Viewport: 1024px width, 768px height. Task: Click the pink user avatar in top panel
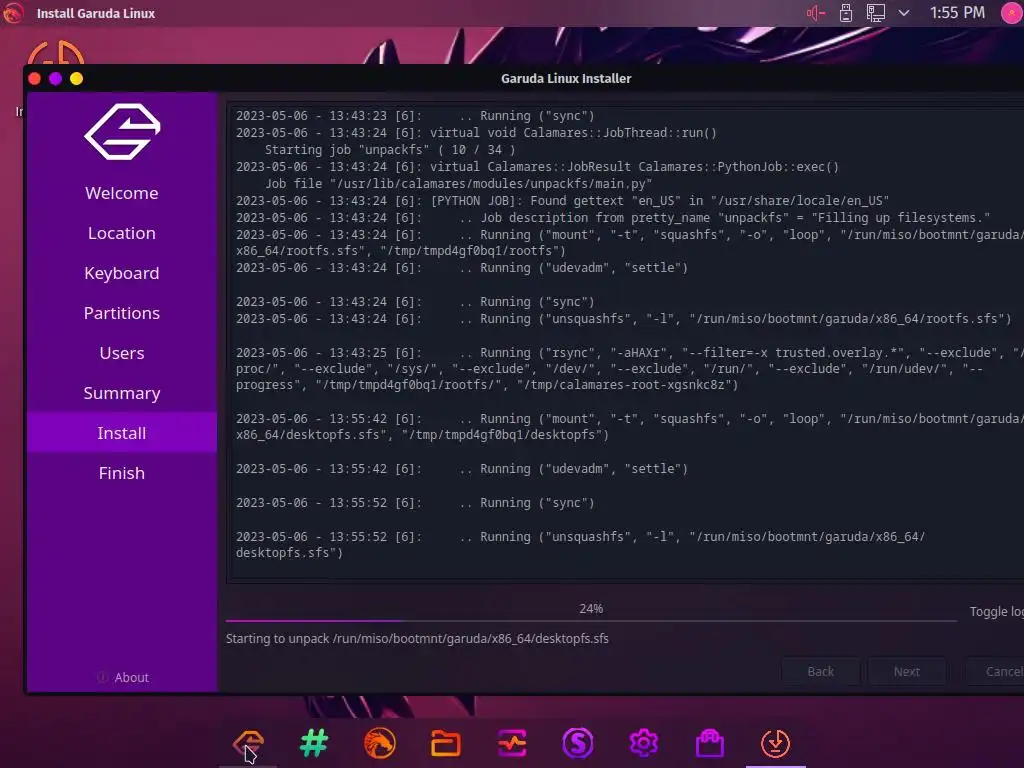[1012, 12]
